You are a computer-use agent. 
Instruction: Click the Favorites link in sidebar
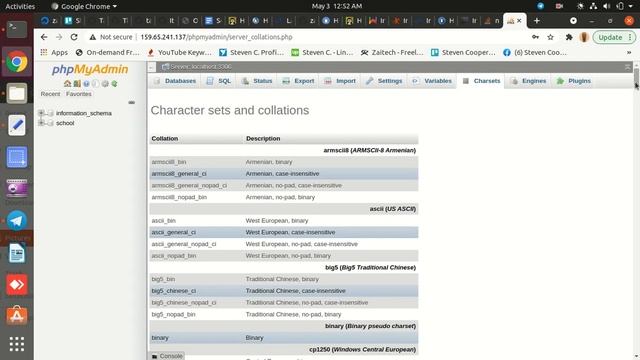[x=79, y=94]
